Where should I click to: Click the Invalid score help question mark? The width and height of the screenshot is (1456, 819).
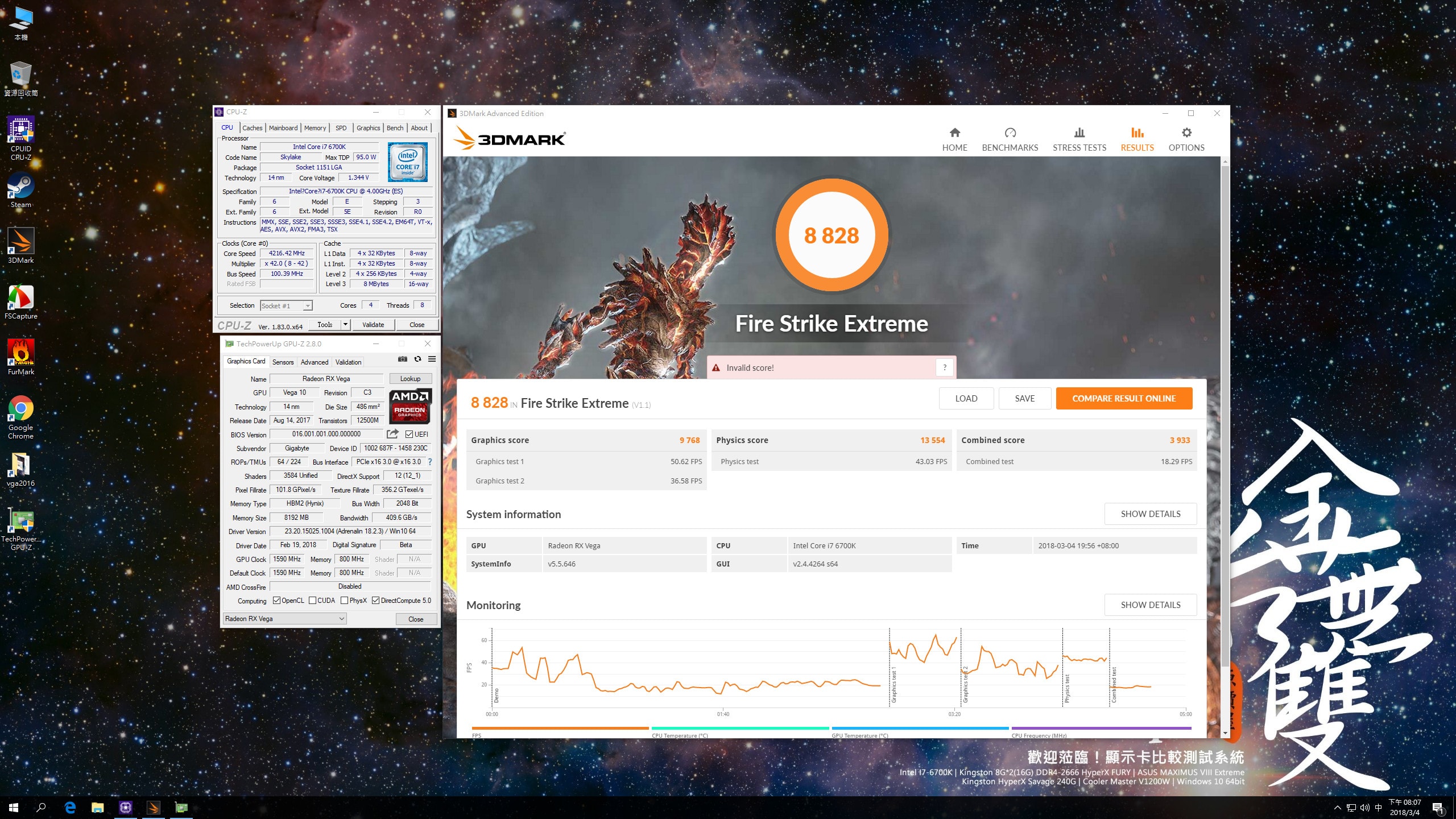point(945,367)
